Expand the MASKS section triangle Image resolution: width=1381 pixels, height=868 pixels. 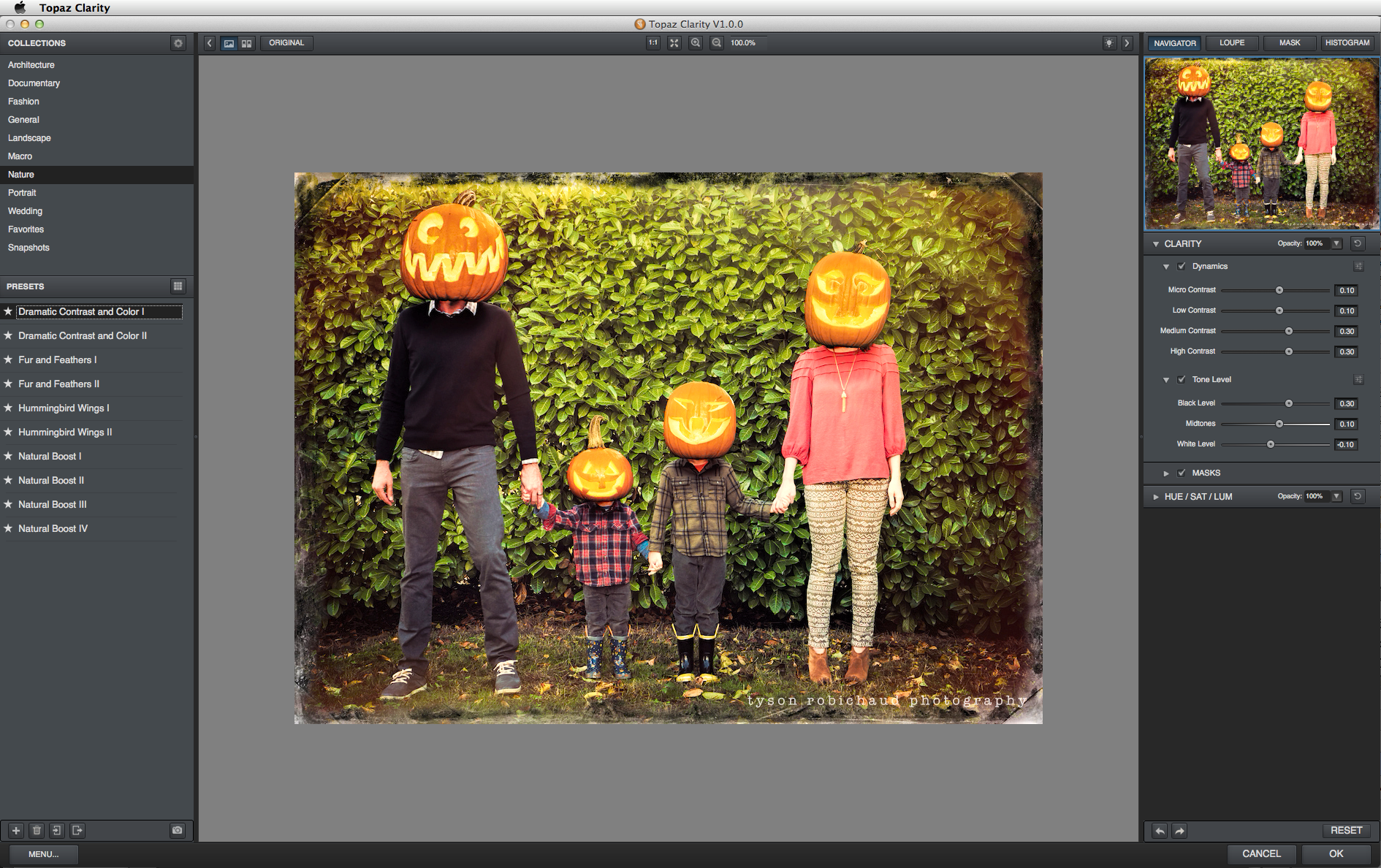1166,473
